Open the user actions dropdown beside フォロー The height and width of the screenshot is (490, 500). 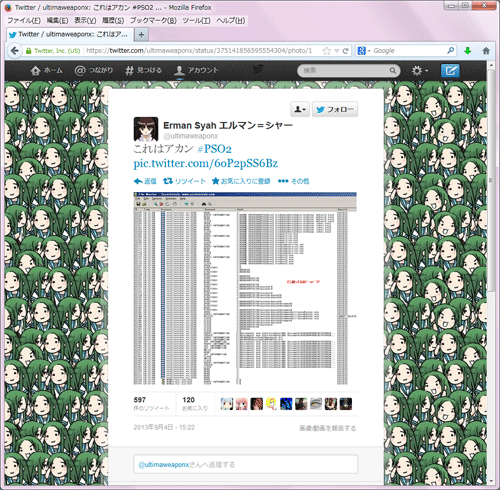[300, 109]
